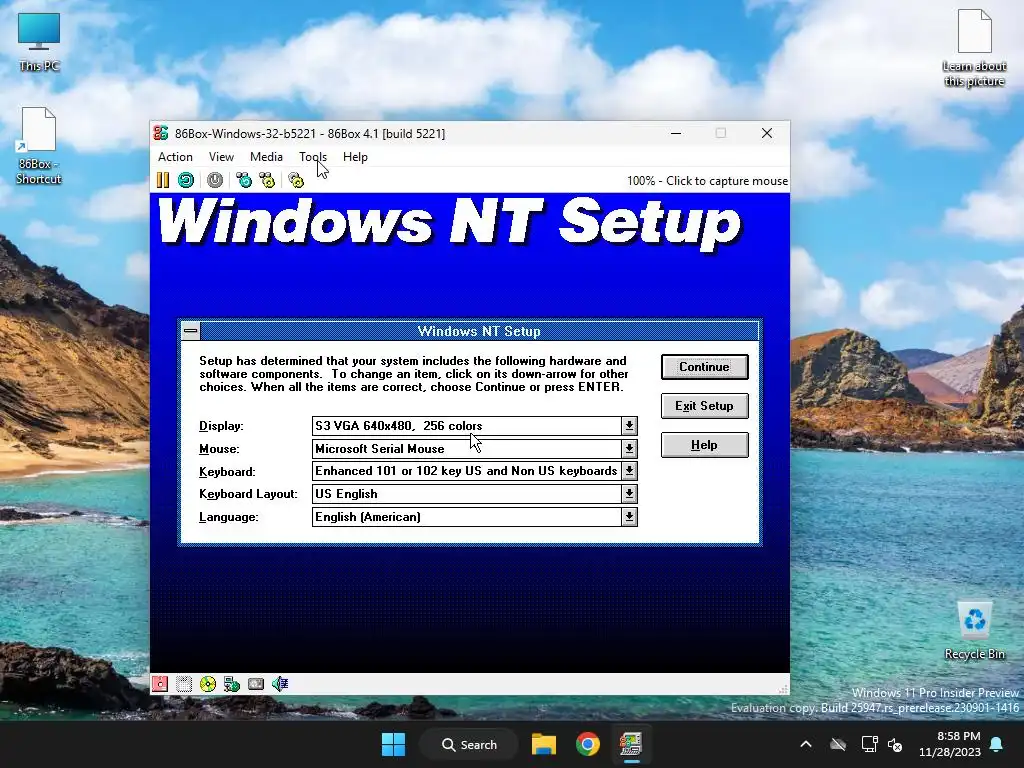Click the network status bar icon
The image size is (1024, 768).
pyautogui.click(x=232, y=684)
